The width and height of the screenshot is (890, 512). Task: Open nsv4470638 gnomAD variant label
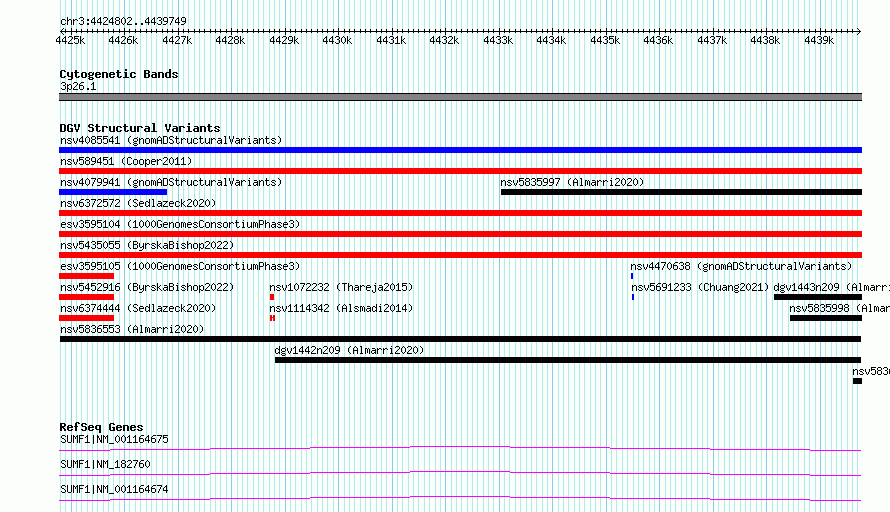click(x=741, y=266)
